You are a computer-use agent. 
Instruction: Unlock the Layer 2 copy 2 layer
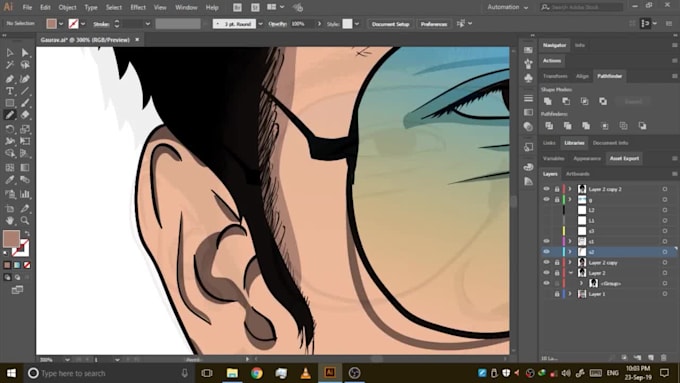tap(557, 189)
